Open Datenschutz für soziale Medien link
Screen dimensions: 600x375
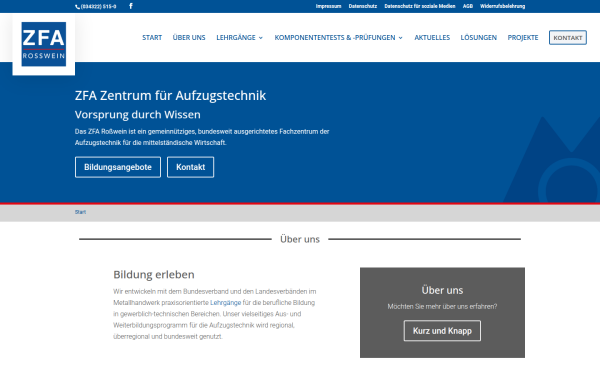click(x=420, y=6)
